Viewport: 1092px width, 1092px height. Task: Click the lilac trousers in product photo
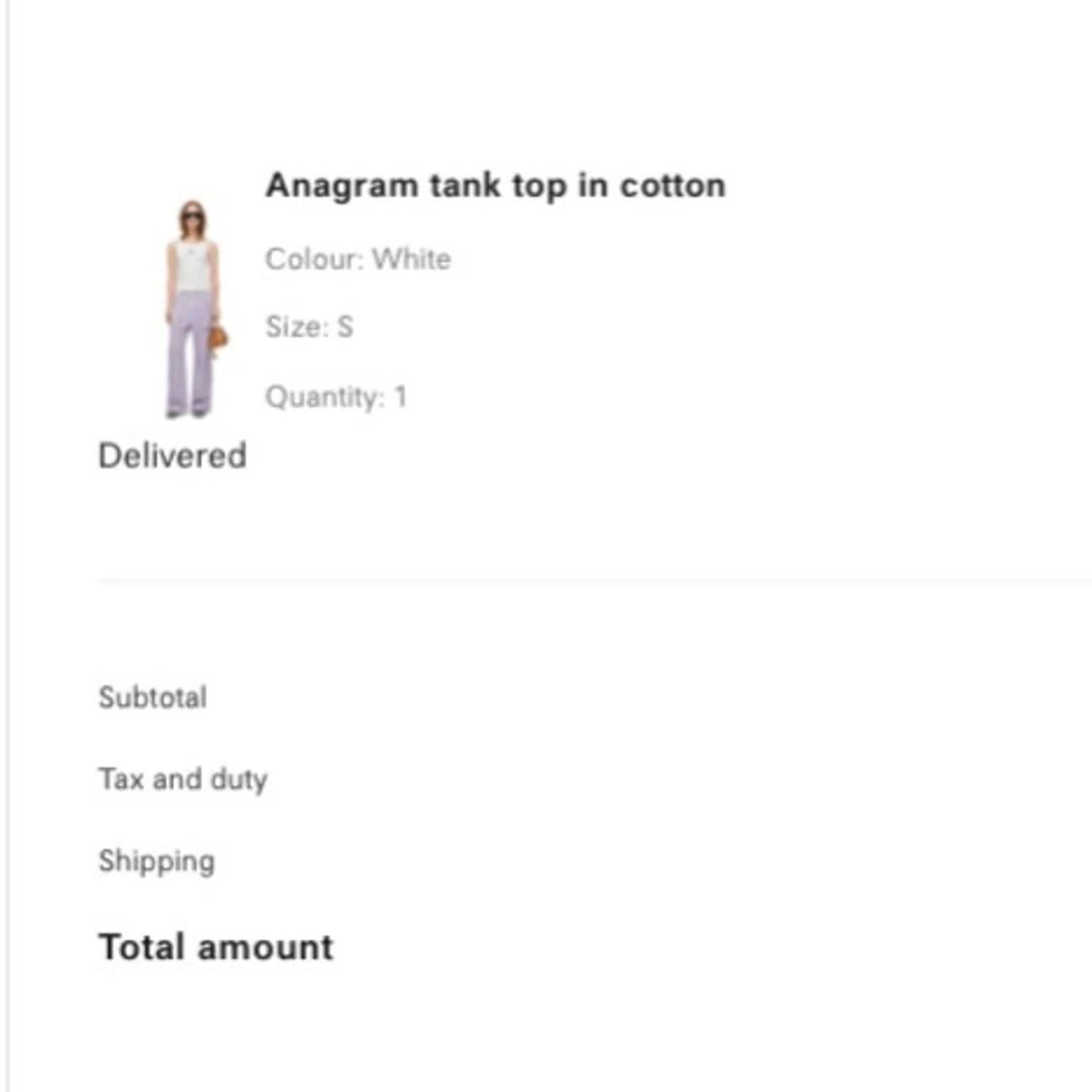tap(189, 354)
